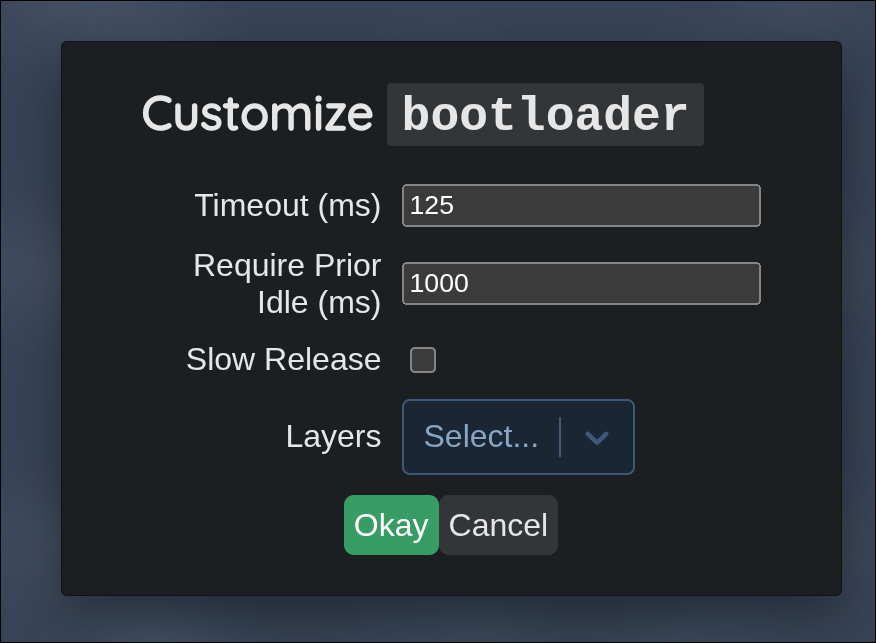Click the "Customize" heading text
876x643 pixels.
[x=257, y=114]
